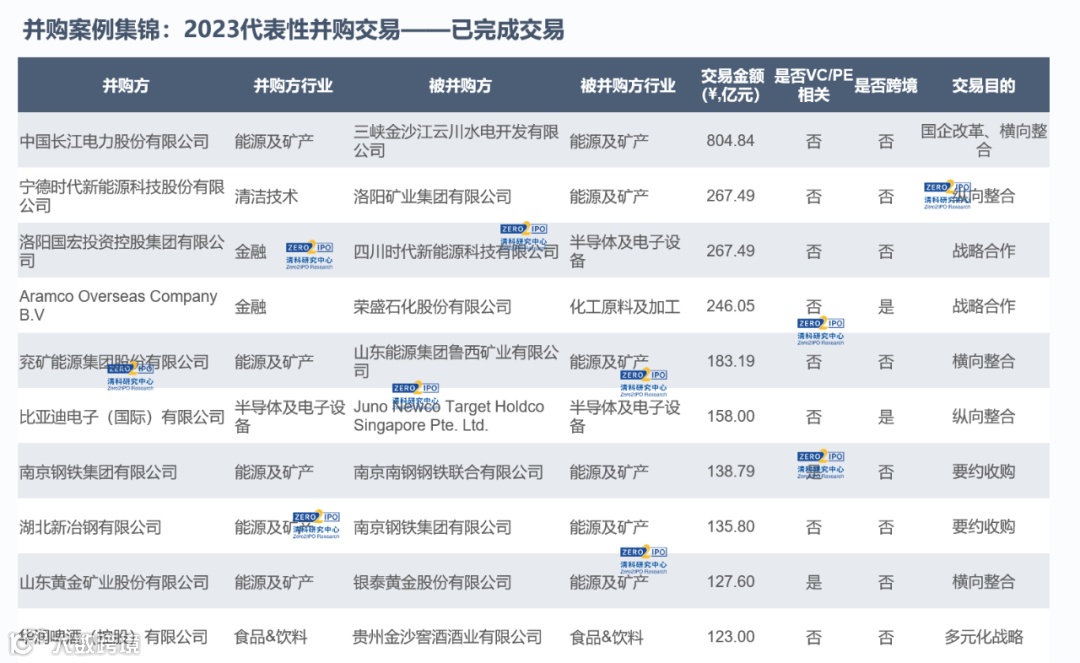Select 267.49 in the 洛阳国宏 row
The height and width of the screenshot is (663, 1080).
[731, 251]
